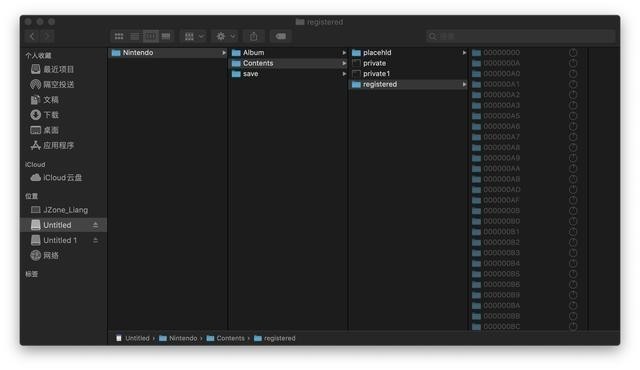The image size is (640, 370).
Task: Click registered in the path bar
Action: coord(275,338)
